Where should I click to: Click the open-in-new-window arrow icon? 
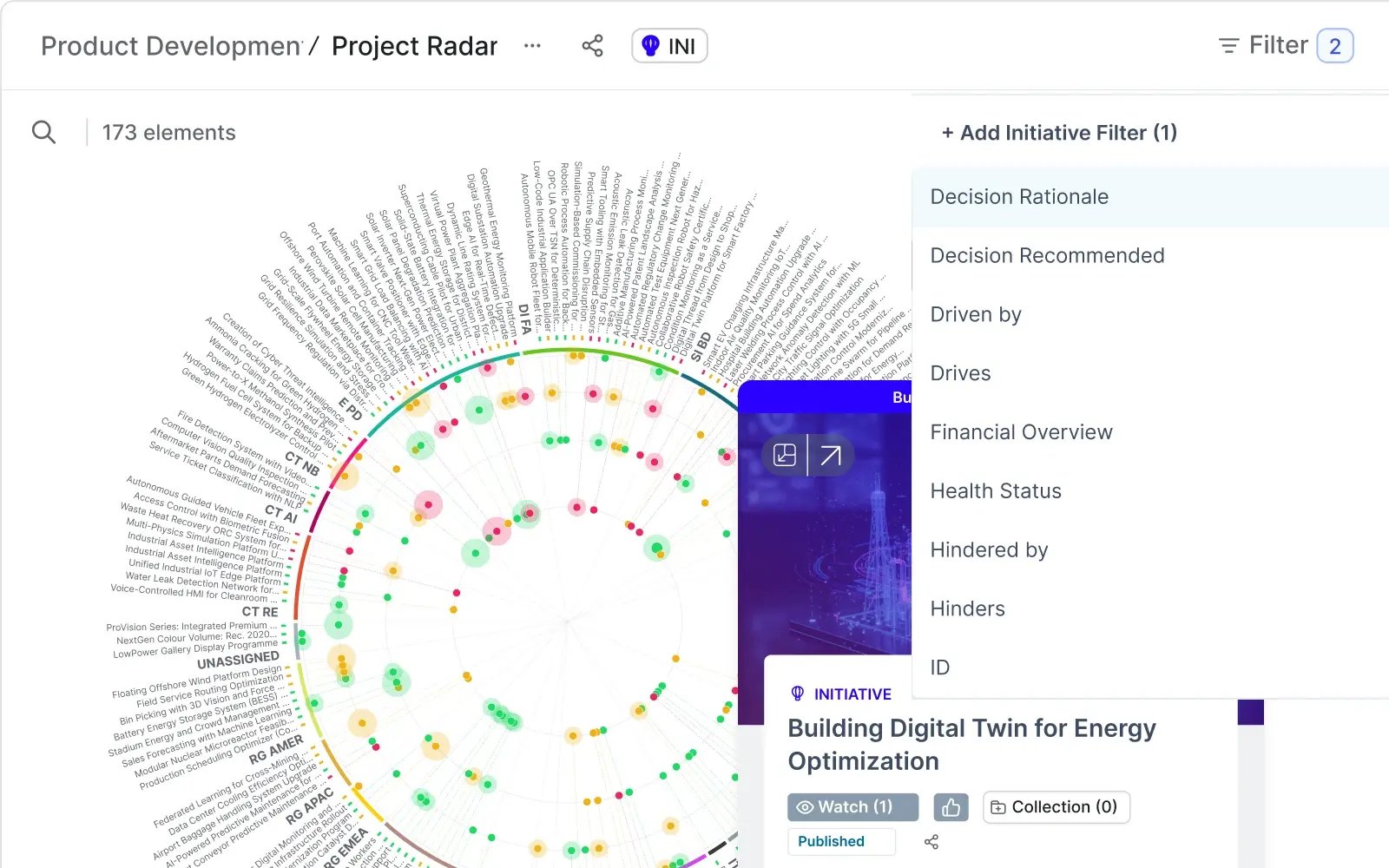click(831, 455)
